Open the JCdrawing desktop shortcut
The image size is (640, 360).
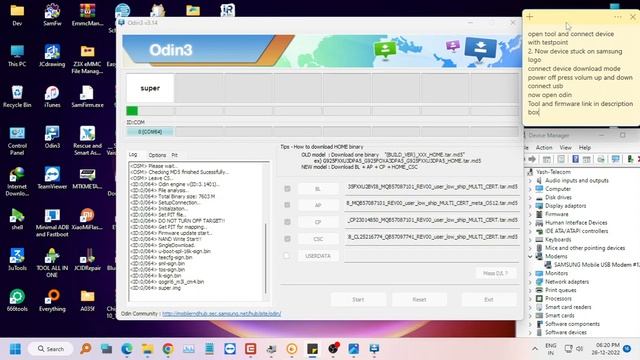click(52, 55)
